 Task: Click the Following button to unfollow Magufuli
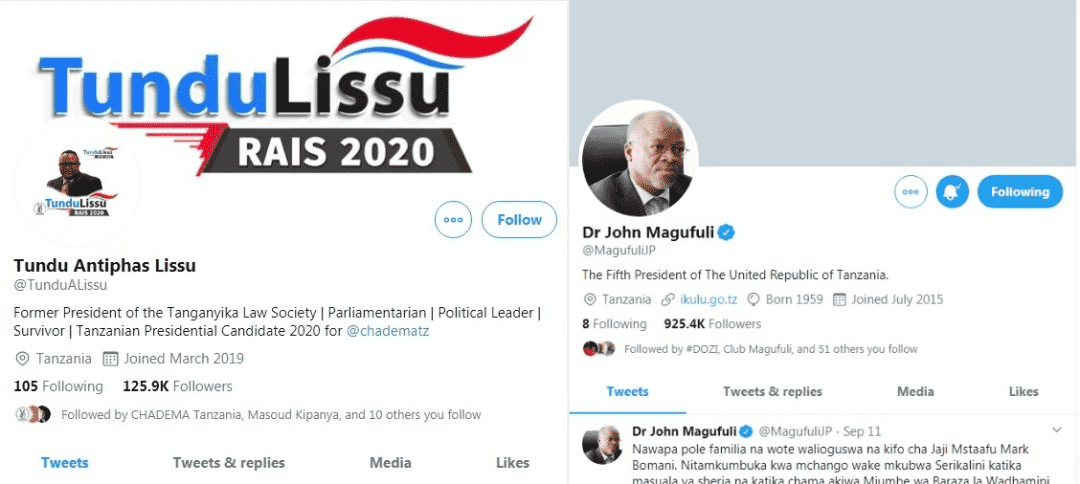1019,191
